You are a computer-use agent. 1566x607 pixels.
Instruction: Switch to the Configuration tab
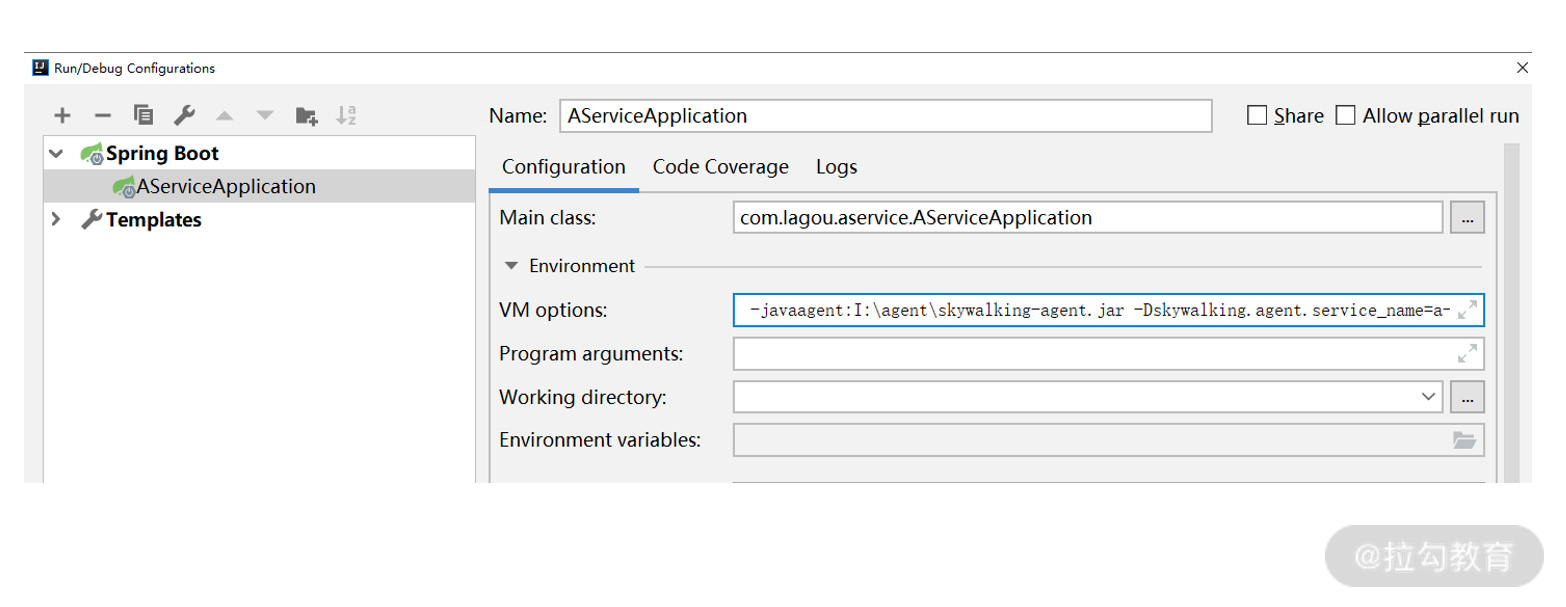point(564,167)
